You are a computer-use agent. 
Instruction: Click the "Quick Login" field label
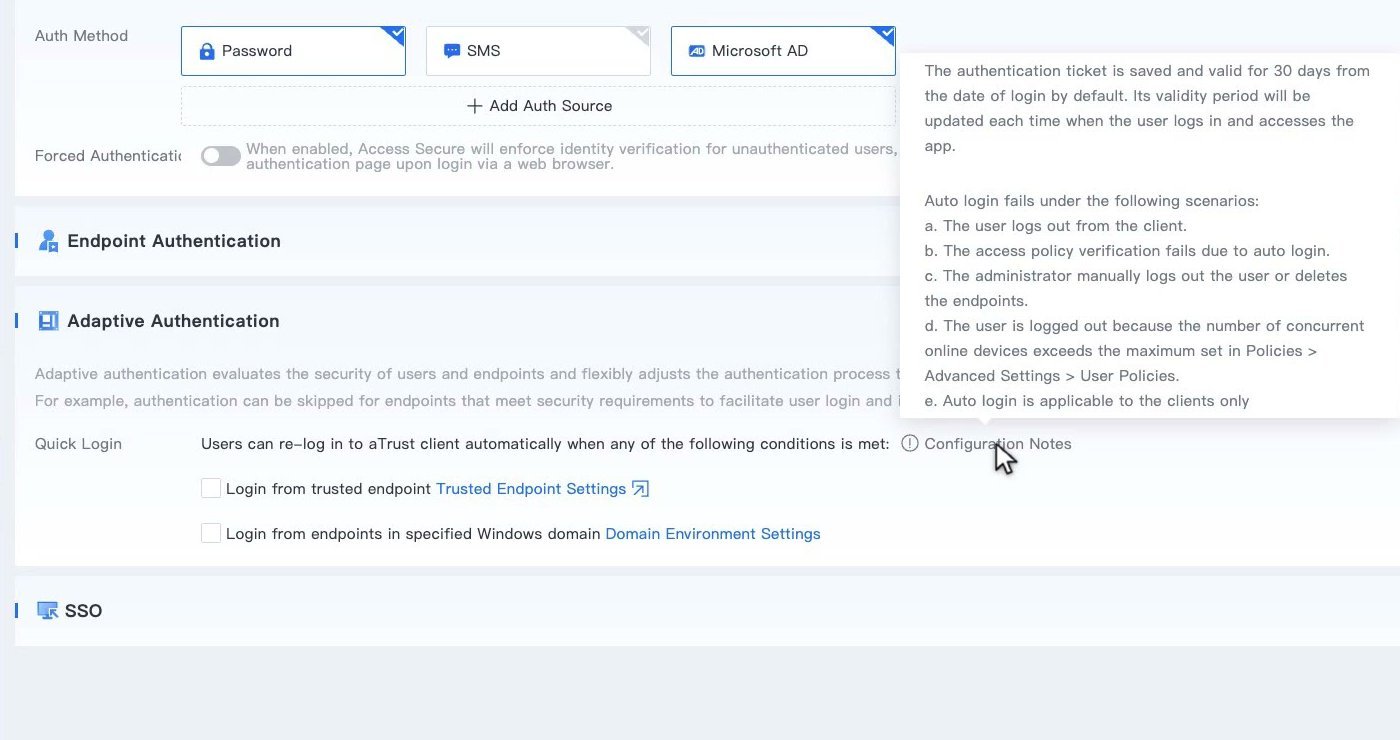click(x=78, y=444)
